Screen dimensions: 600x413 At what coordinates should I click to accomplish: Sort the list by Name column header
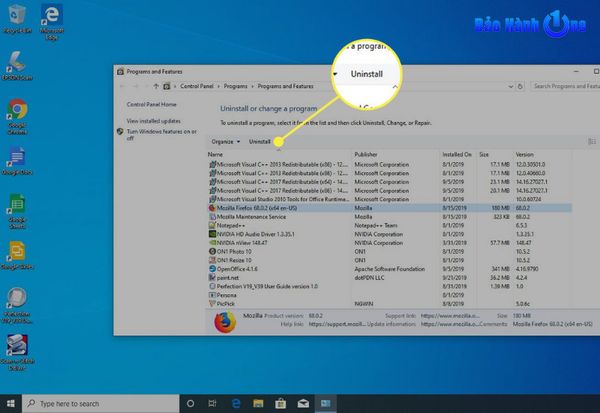click(216, 155)
